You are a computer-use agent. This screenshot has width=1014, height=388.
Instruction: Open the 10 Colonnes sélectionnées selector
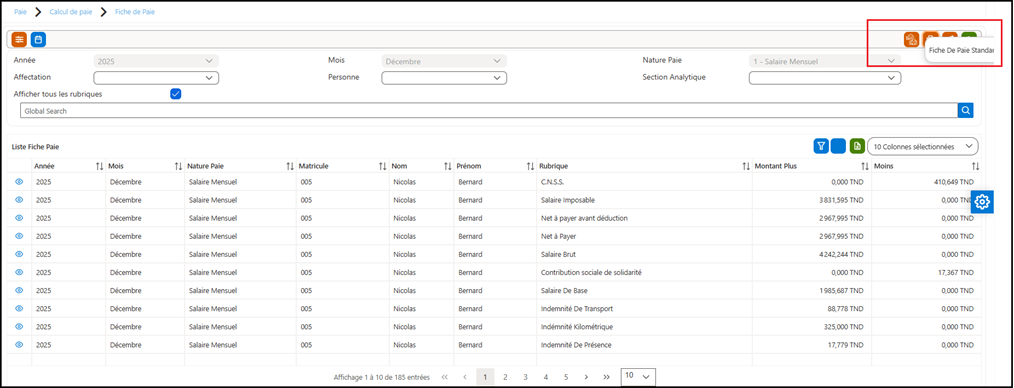point(923,147)
